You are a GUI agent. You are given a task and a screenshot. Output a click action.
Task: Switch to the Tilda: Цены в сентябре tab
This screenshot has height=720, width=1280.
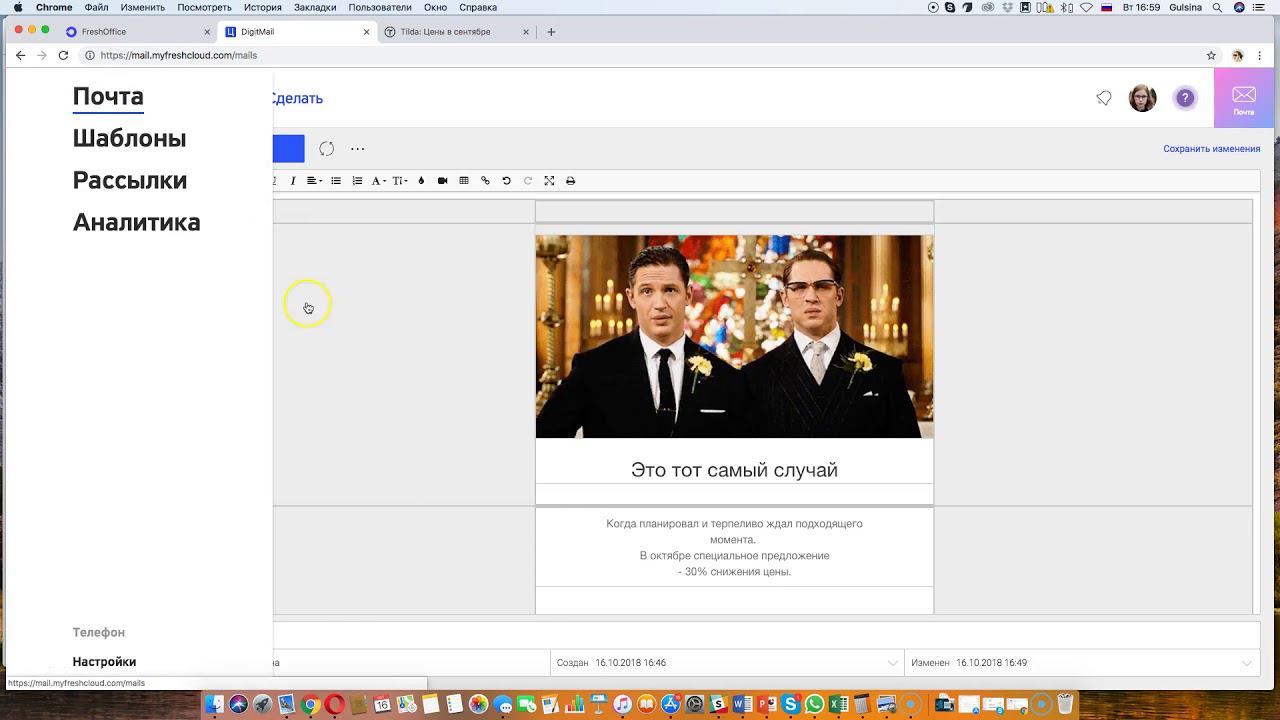457,32
